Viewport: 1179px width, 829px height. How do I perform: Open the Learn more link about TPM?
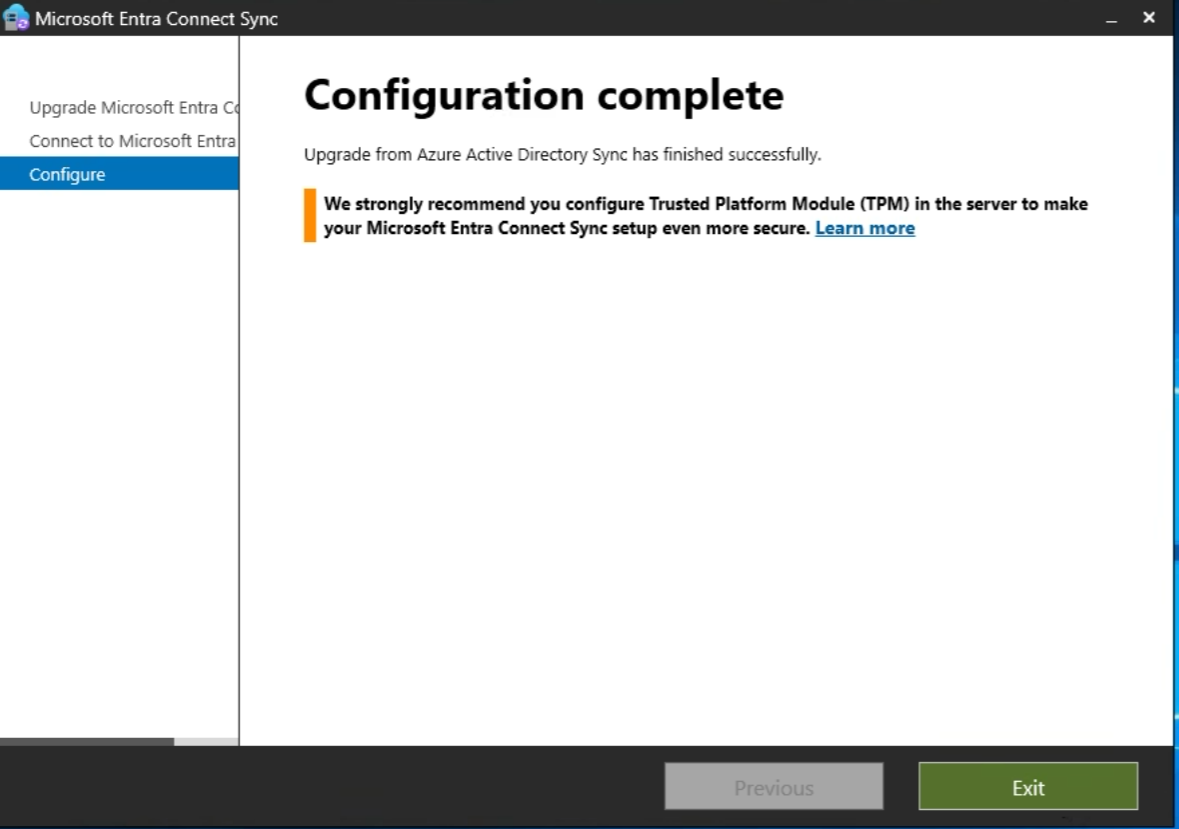coord(864,228)
